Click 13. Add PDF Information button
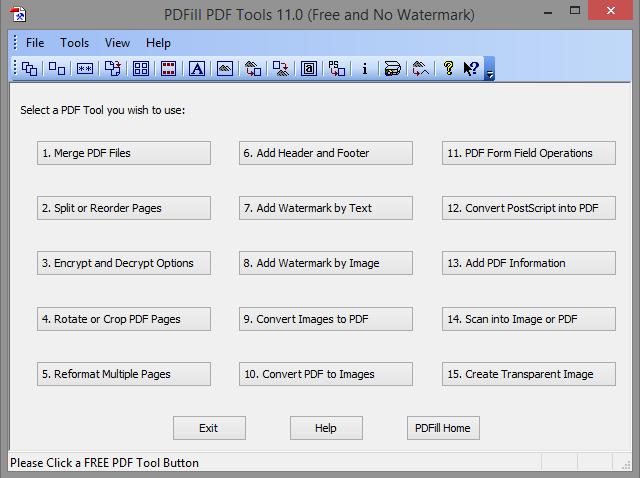Viewport: 640px width, 478px height. [529, 263]
